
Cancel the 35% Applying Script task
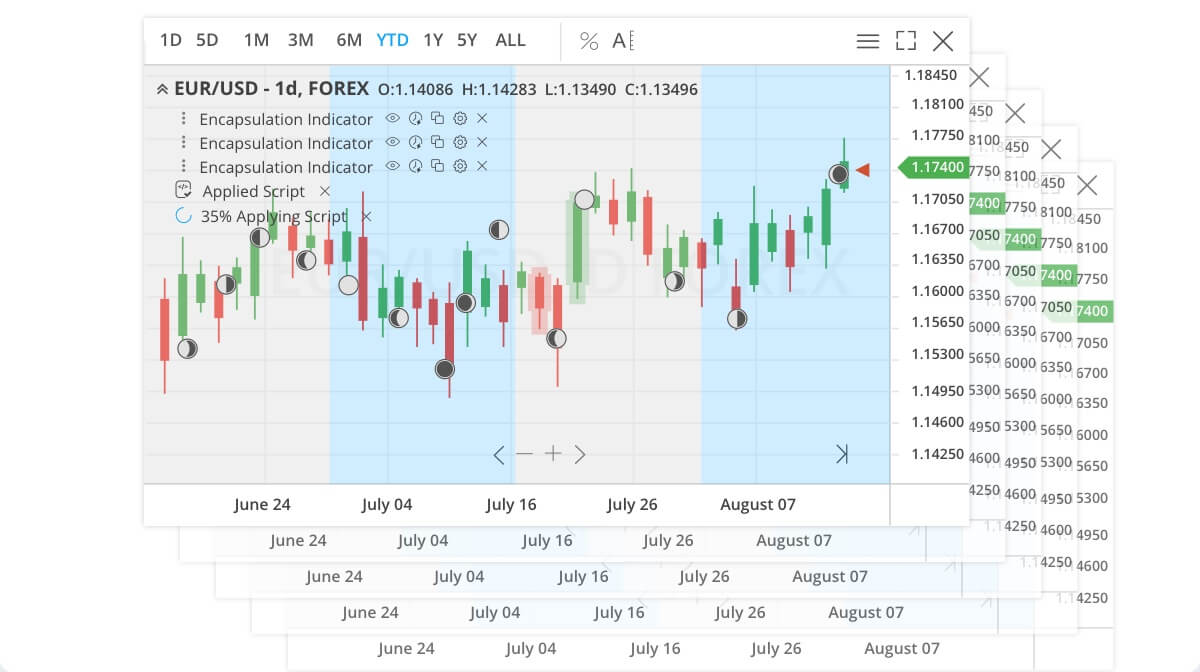[x=366, y=216]
